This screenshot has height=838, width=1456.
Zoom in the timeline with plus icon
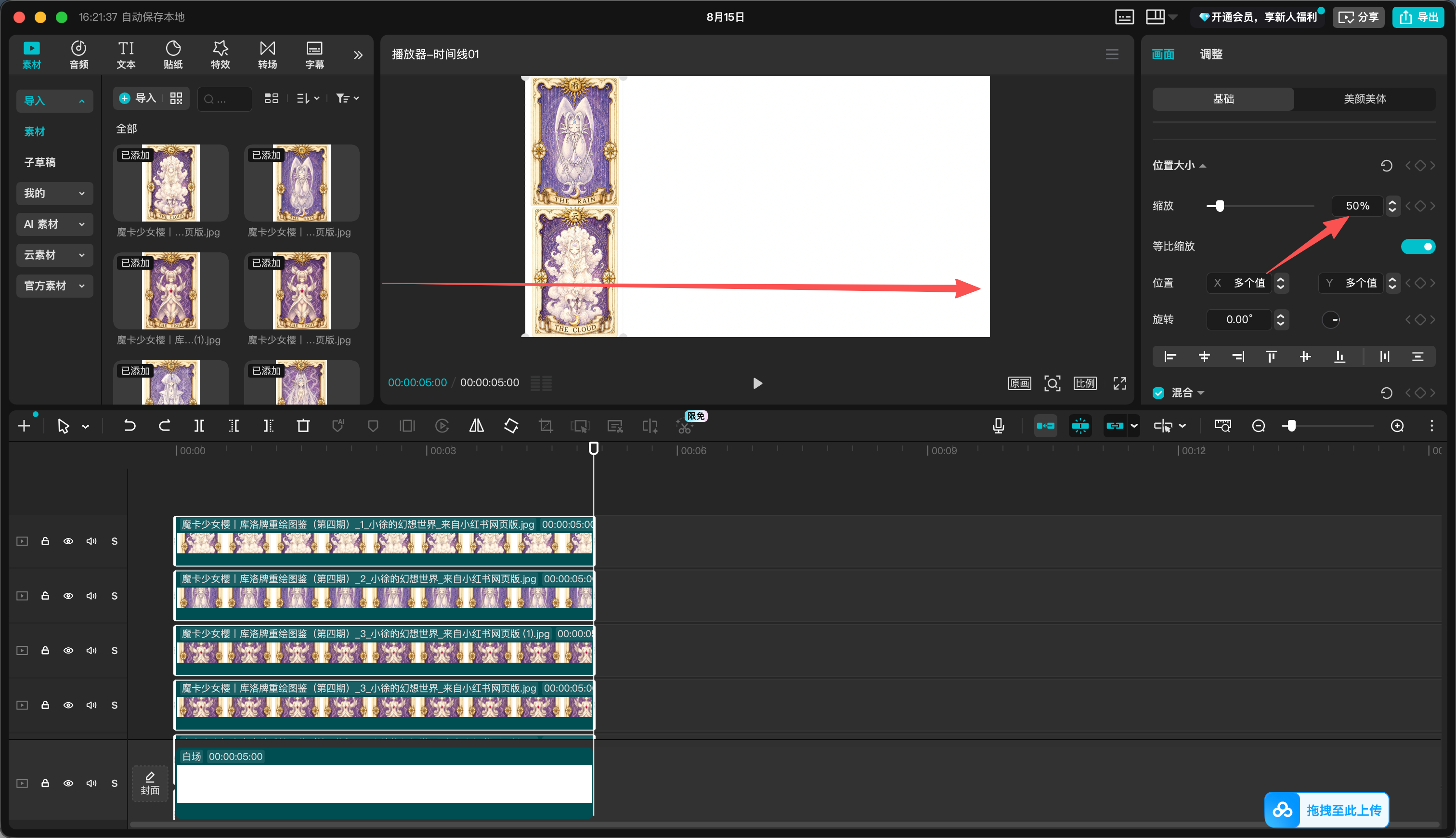1397,426
